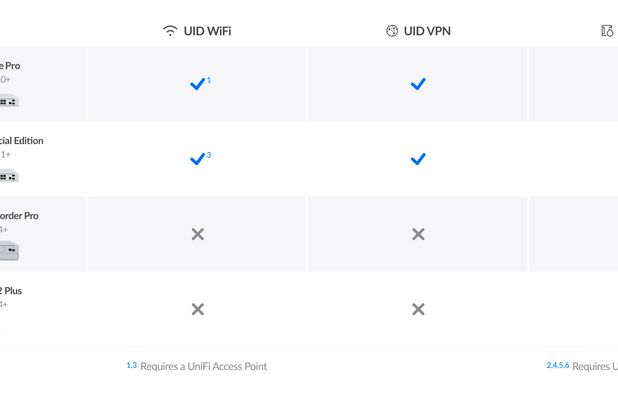
Task: Click the Special Edition device image
Action: tap(9, 177)
